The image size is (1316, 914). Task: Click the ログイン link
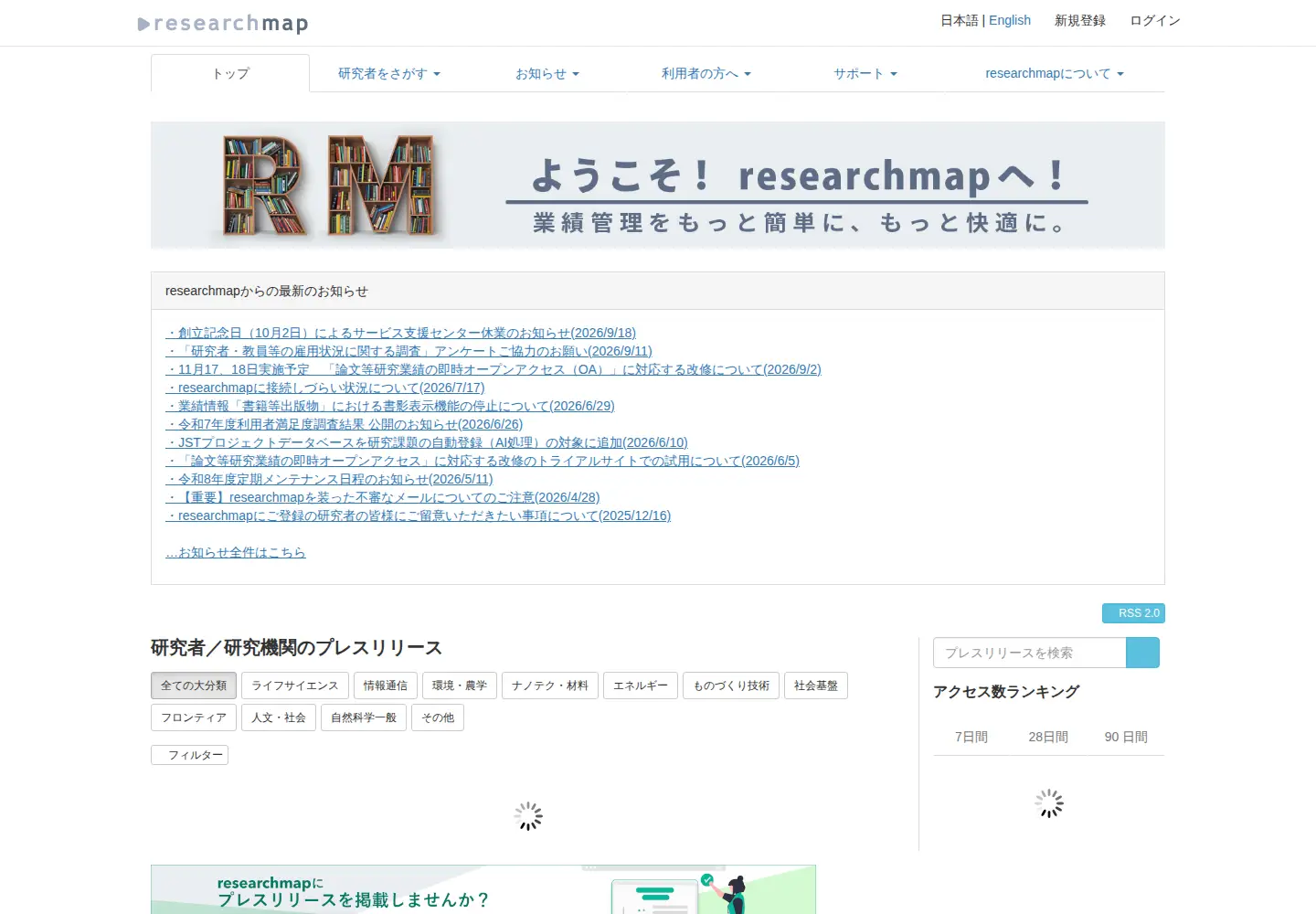(1155, 20)
